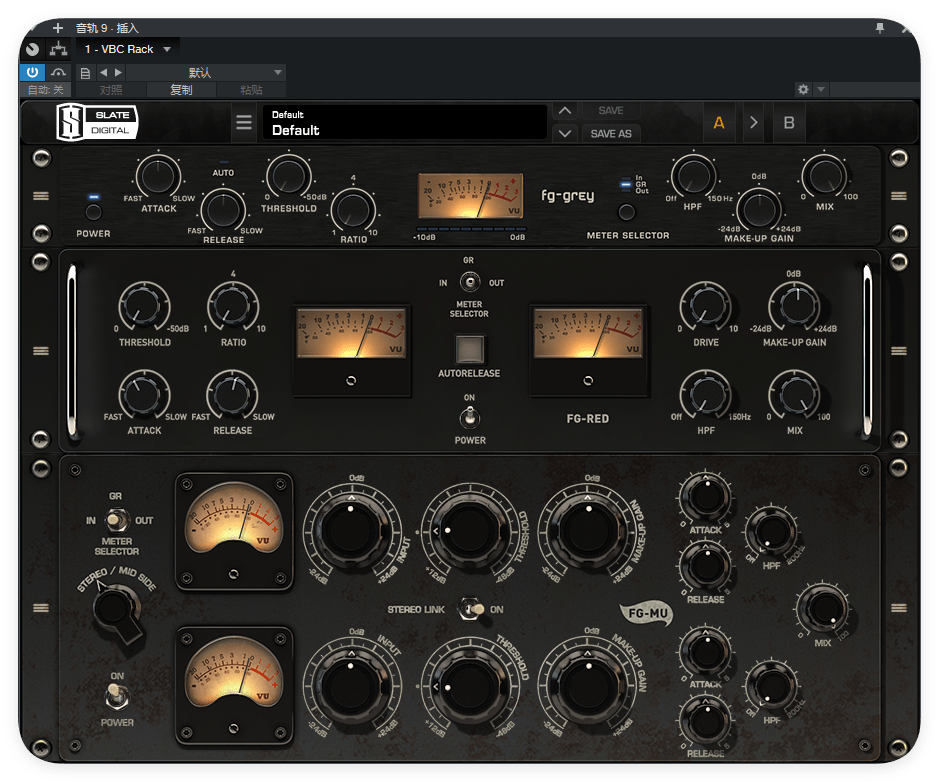
Task: Click the FG-Red RELEASE knob
Action: pyautogui.click(x=233, y=395)
